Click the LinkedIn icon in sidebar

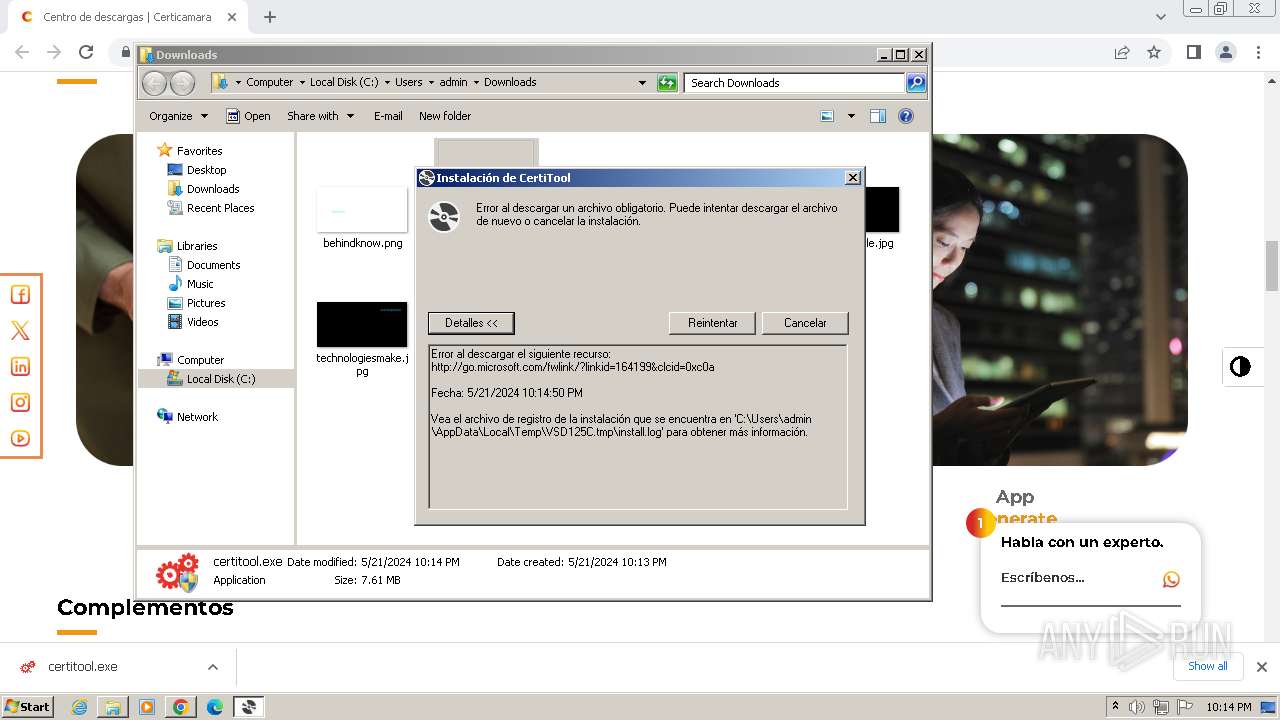pyautogui.click(x=20, y=366)
